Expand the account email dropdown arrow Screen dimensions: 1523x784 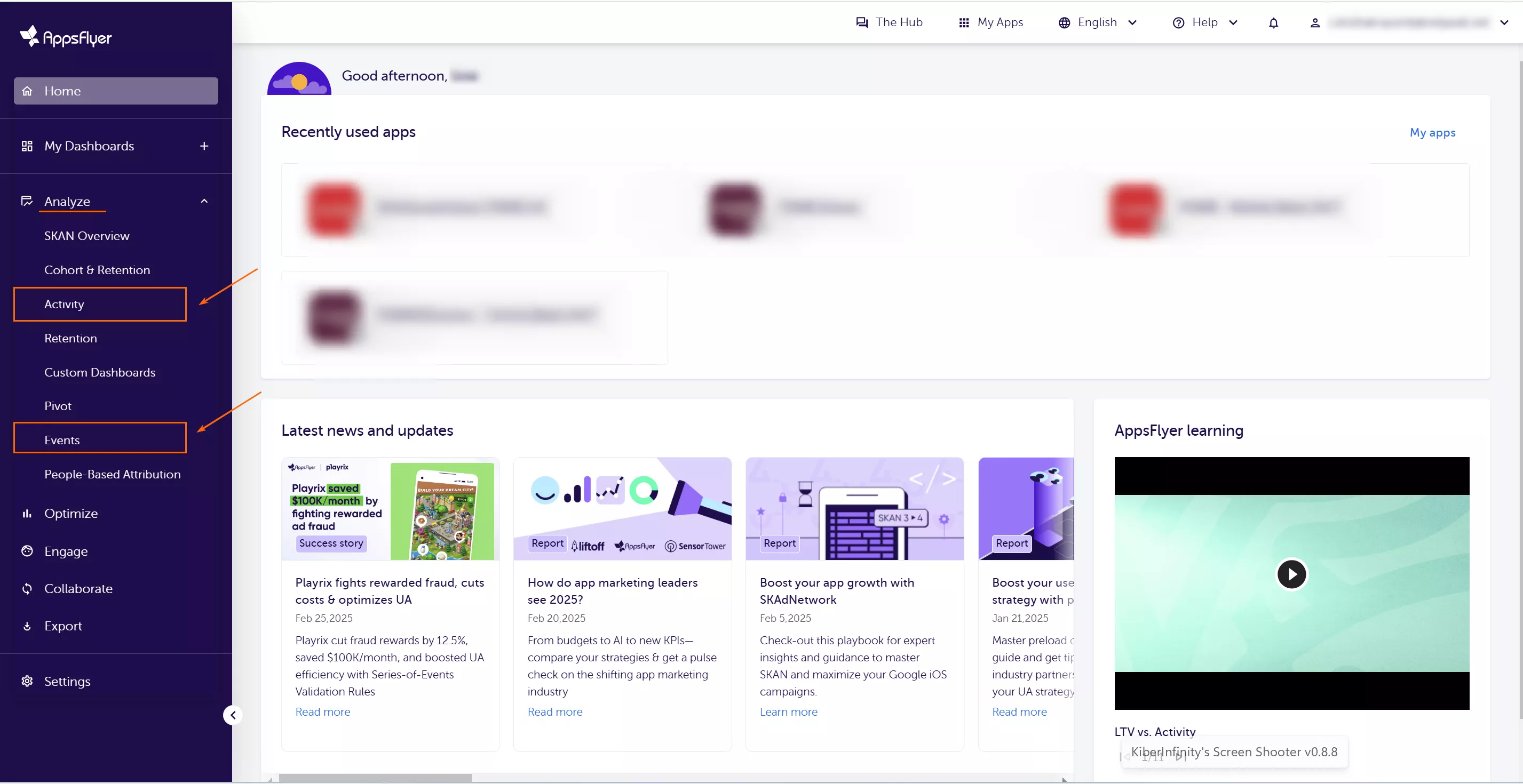[x=1504, y=22]
